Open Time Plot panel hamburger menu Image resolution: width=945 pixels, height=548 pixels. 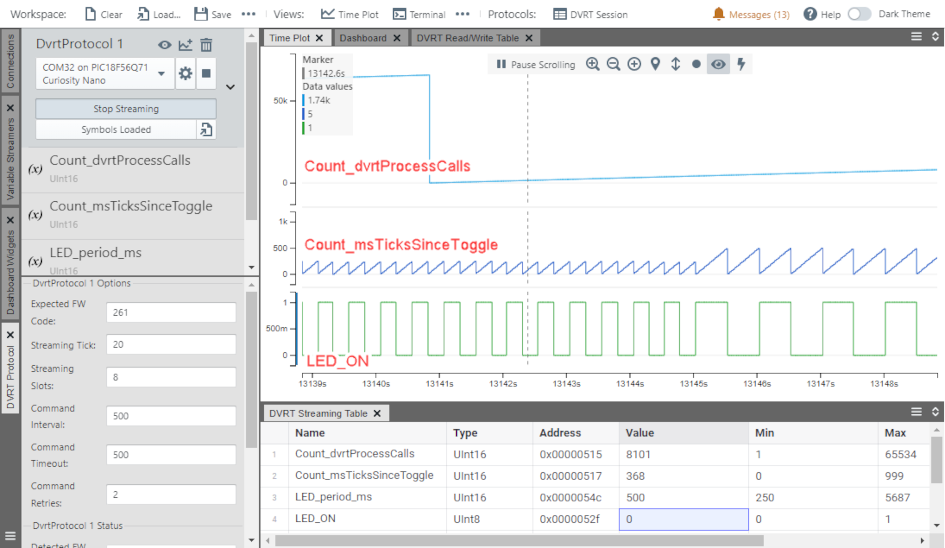(917, 37)
